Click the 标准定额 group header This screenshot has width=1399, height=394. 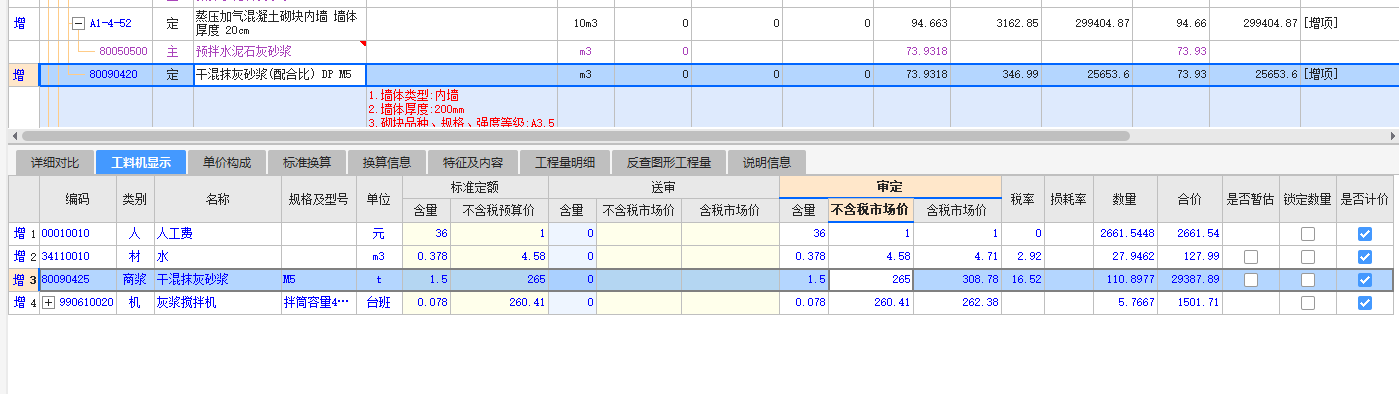475,187
